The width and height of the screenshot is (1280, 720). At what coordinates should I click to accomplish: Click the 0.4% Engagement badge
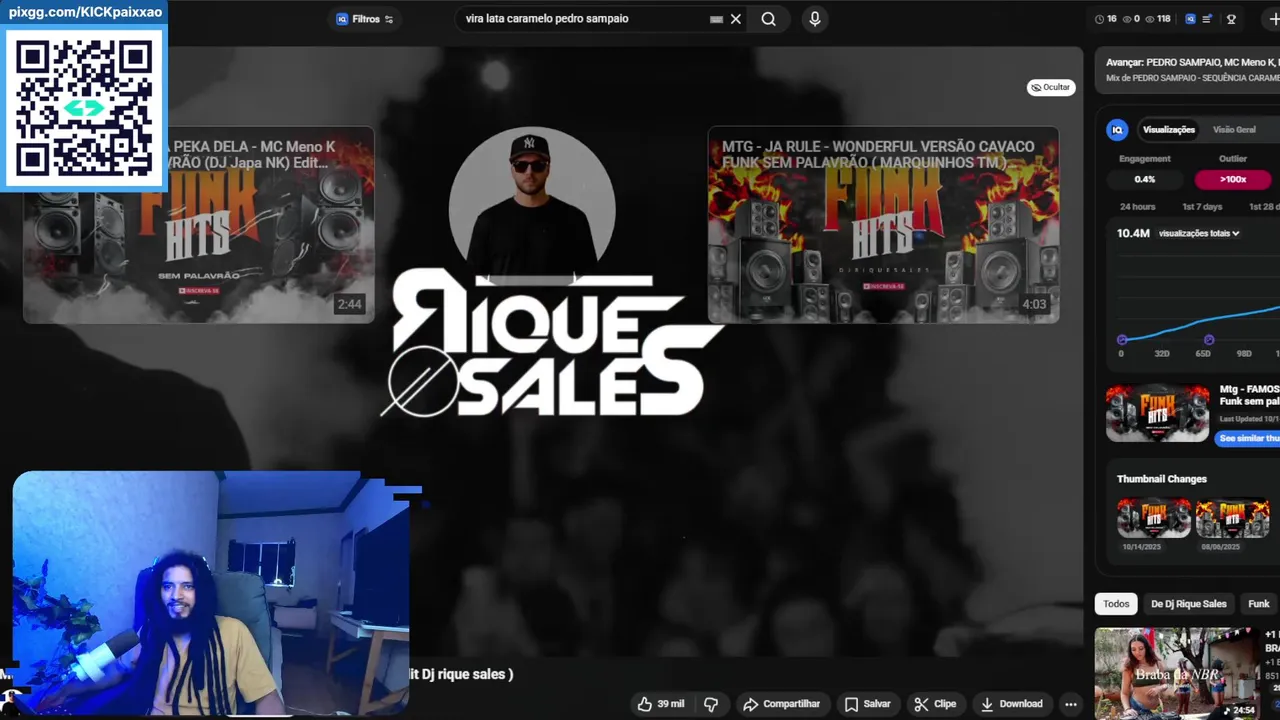(x=1145, y=180)
